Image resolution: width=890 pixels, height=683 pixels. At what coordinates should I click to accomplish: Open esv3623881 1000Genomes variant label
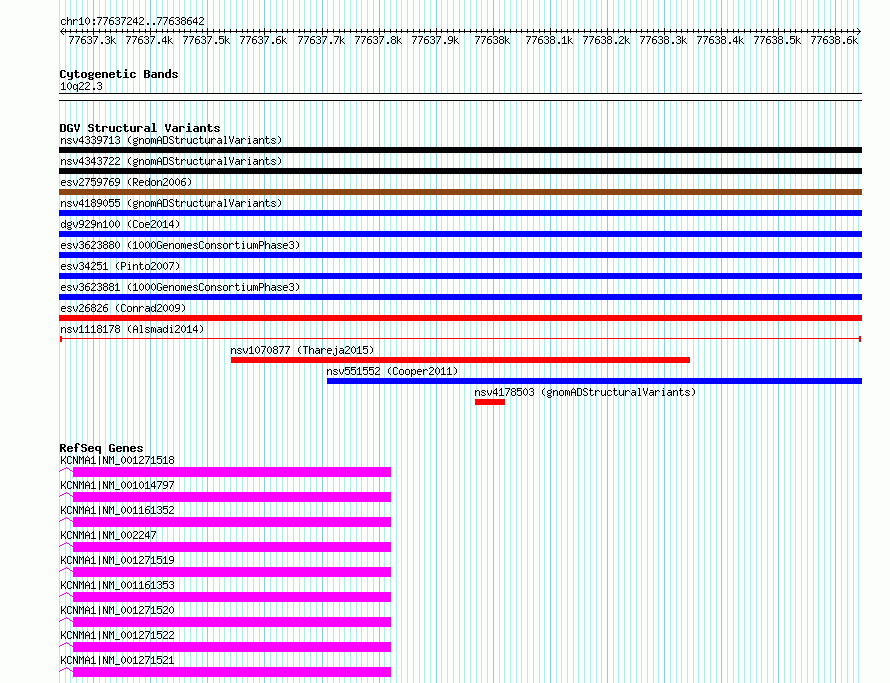(180, 287)
